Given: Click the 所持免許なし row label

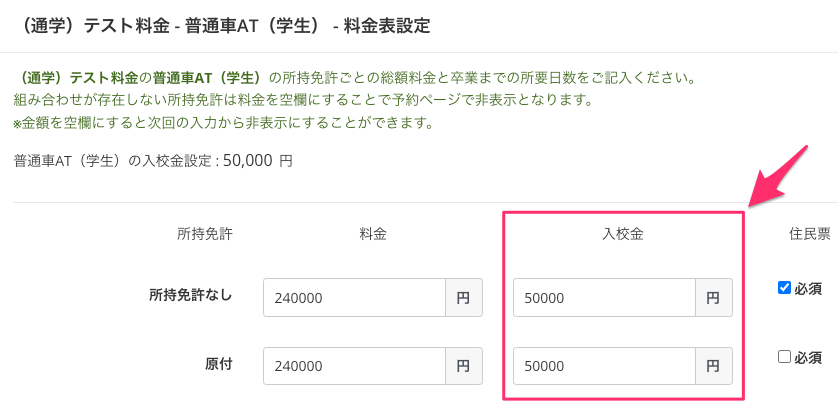Looking at the screenshot, I should click(190, 295).
